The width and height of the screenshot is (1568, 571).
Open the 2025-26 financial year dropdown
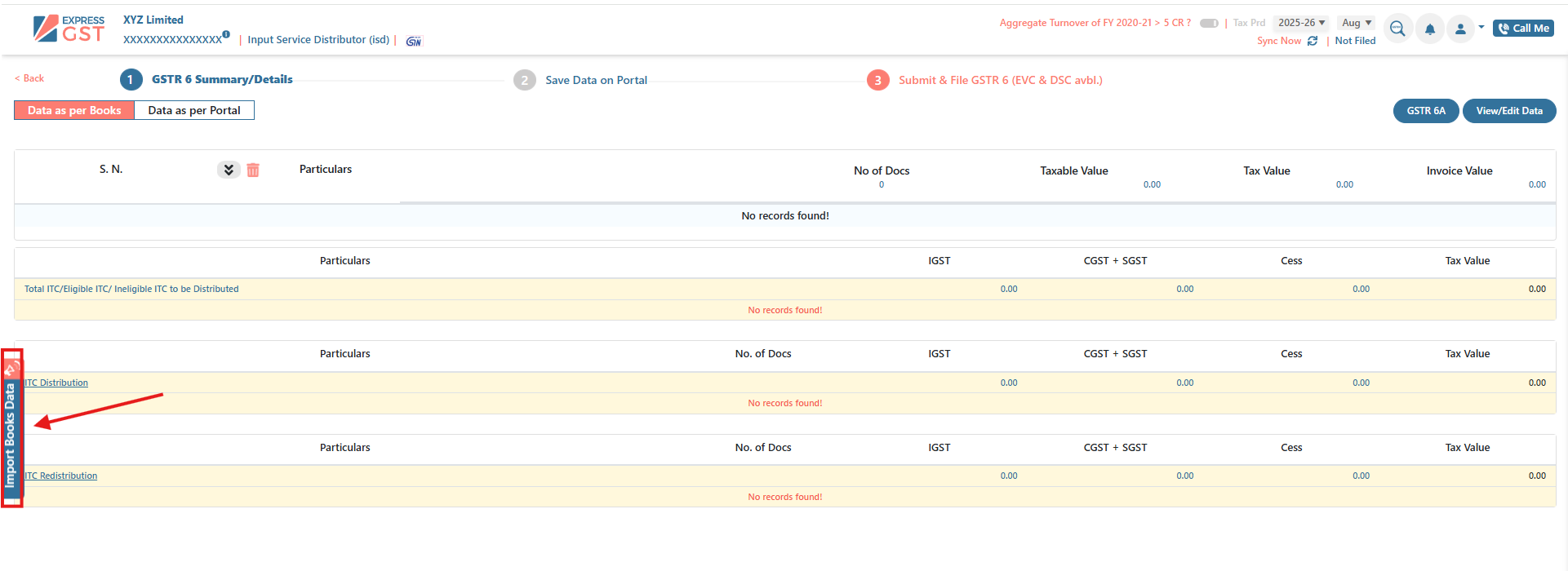(1301, 23)
